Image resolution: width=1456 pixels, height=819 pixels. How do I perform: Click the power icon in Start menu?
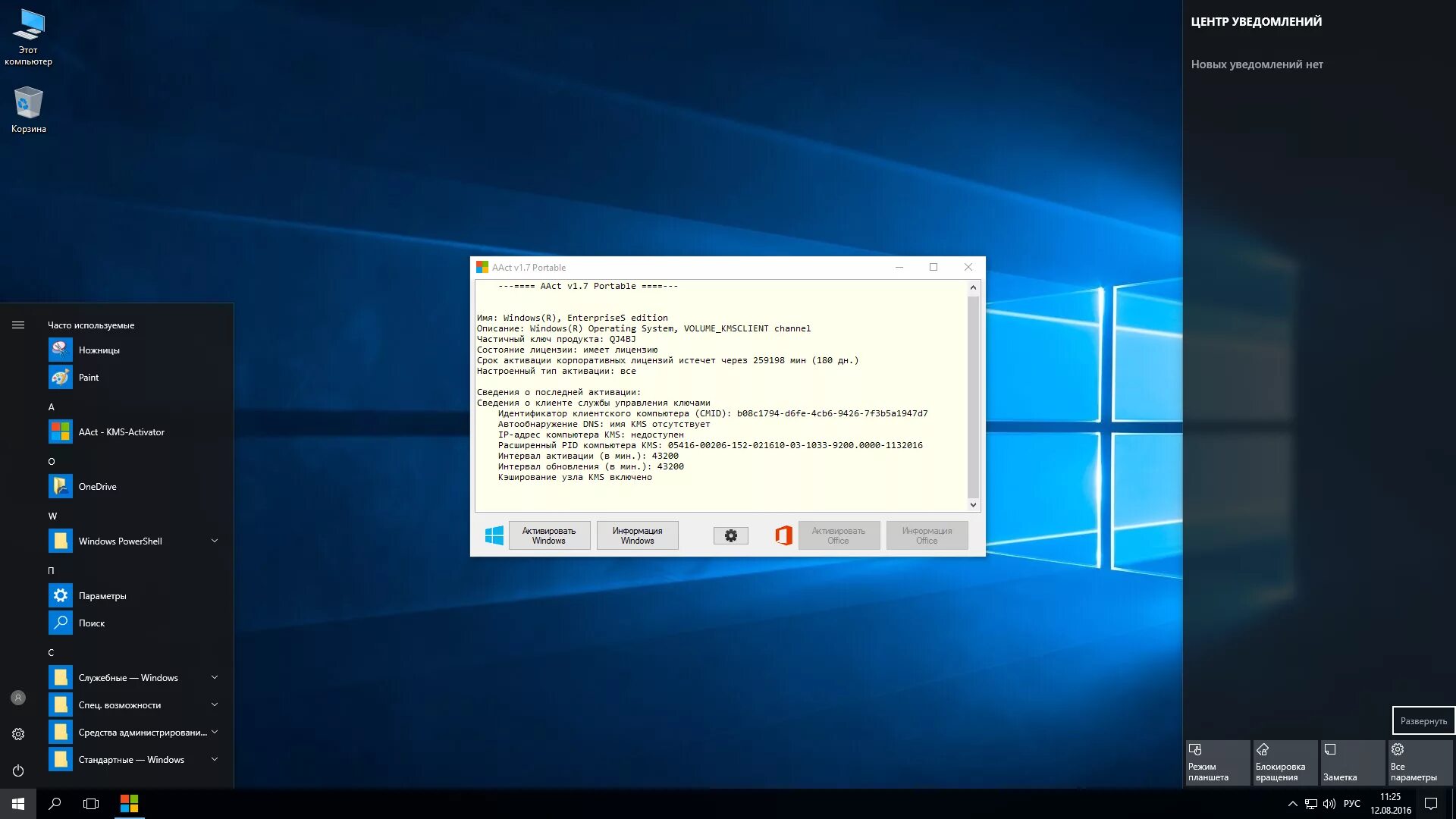[x=18, y=770]
